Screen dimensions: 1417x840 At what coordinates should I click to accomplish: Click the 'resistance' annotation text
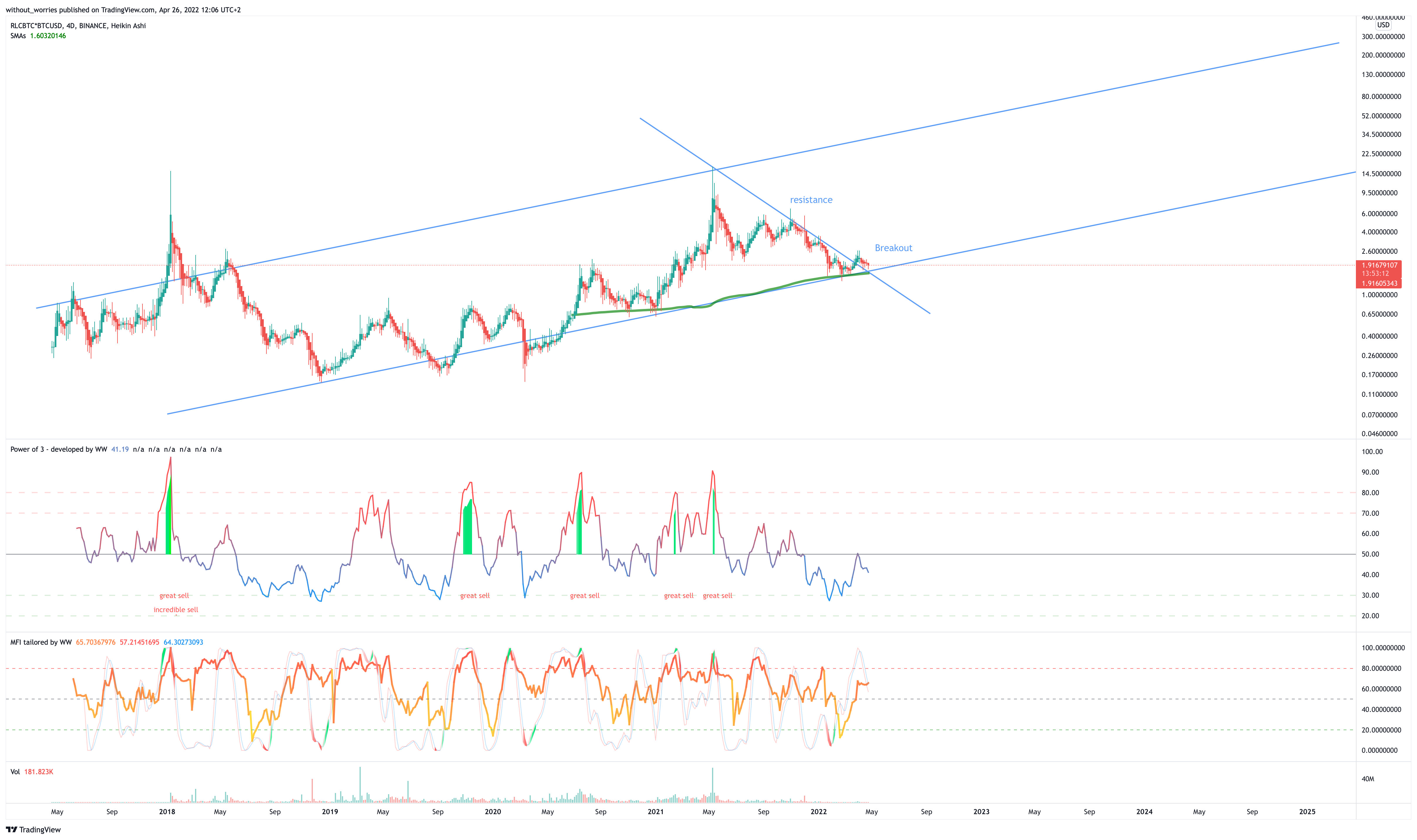point(811,200)
